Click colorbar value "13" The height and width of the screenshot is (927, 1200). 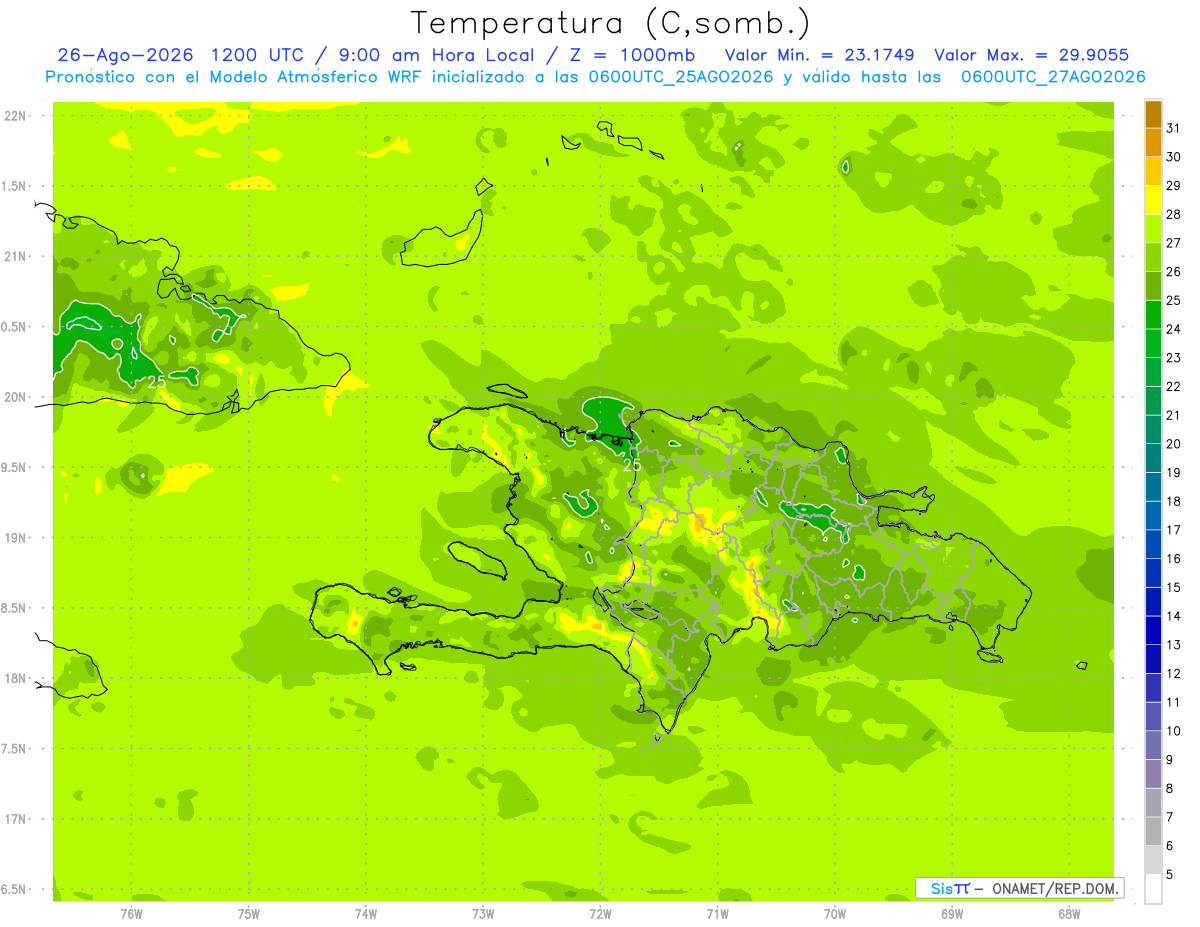pos(1174,644)
